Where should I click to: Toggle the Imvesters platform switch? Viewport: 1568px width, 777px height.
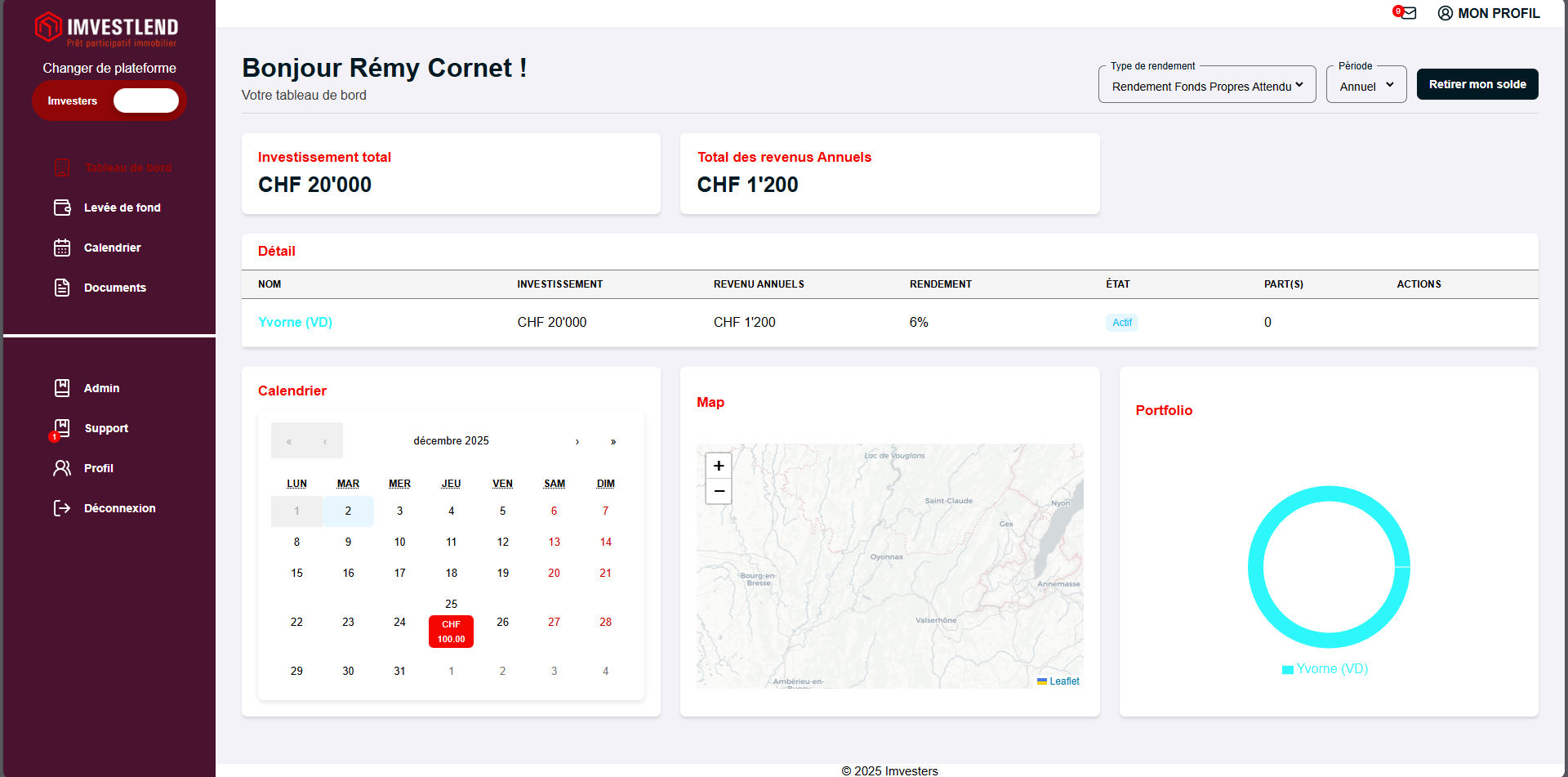(145, 100)
